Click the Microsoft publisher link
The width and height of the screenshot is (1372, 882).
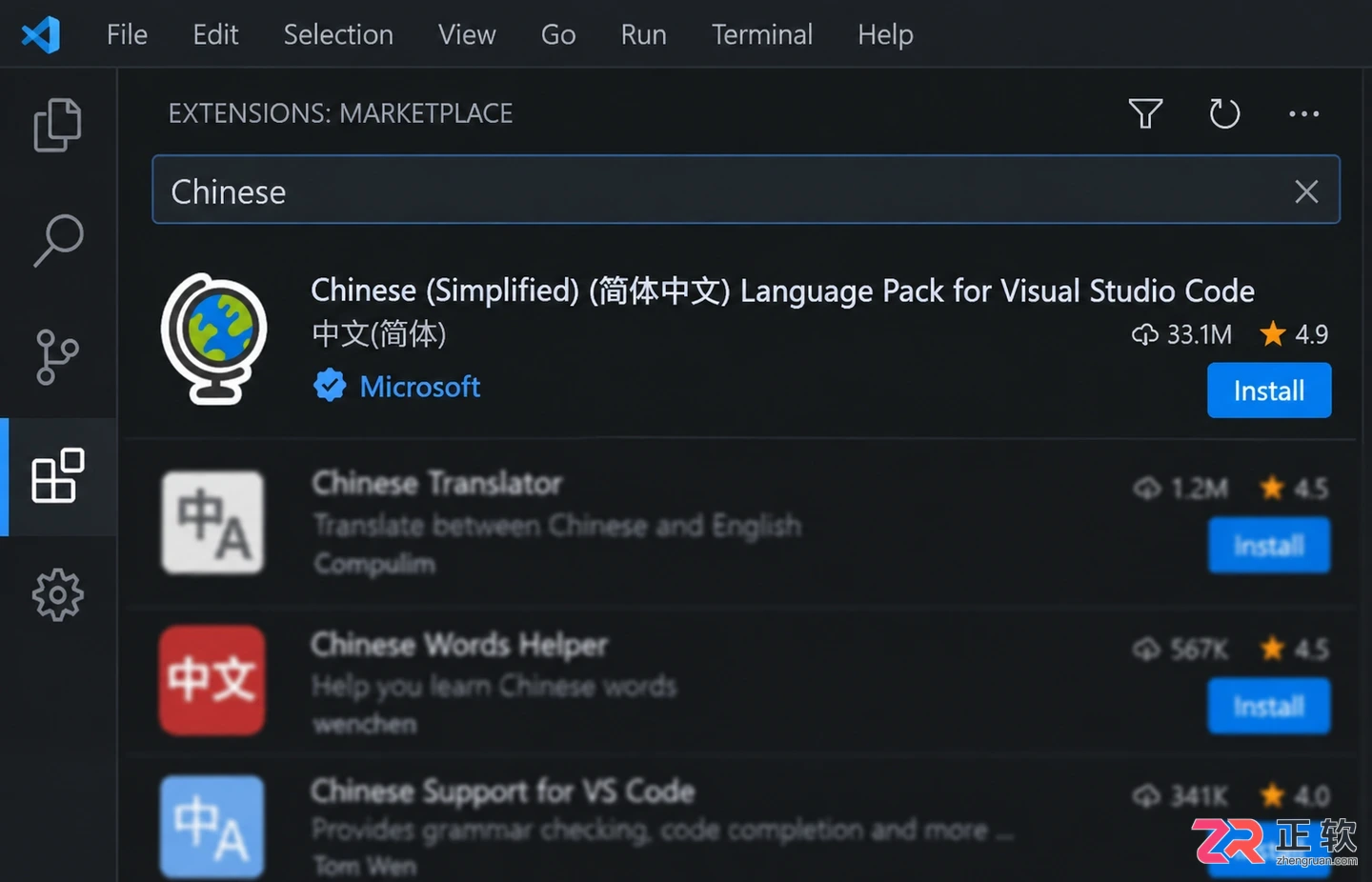tap(420, 387)
